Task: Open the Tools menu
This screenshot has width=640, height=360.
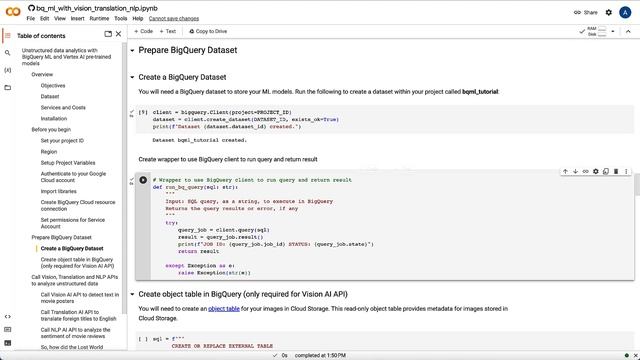Action: (x=120, y=18)
